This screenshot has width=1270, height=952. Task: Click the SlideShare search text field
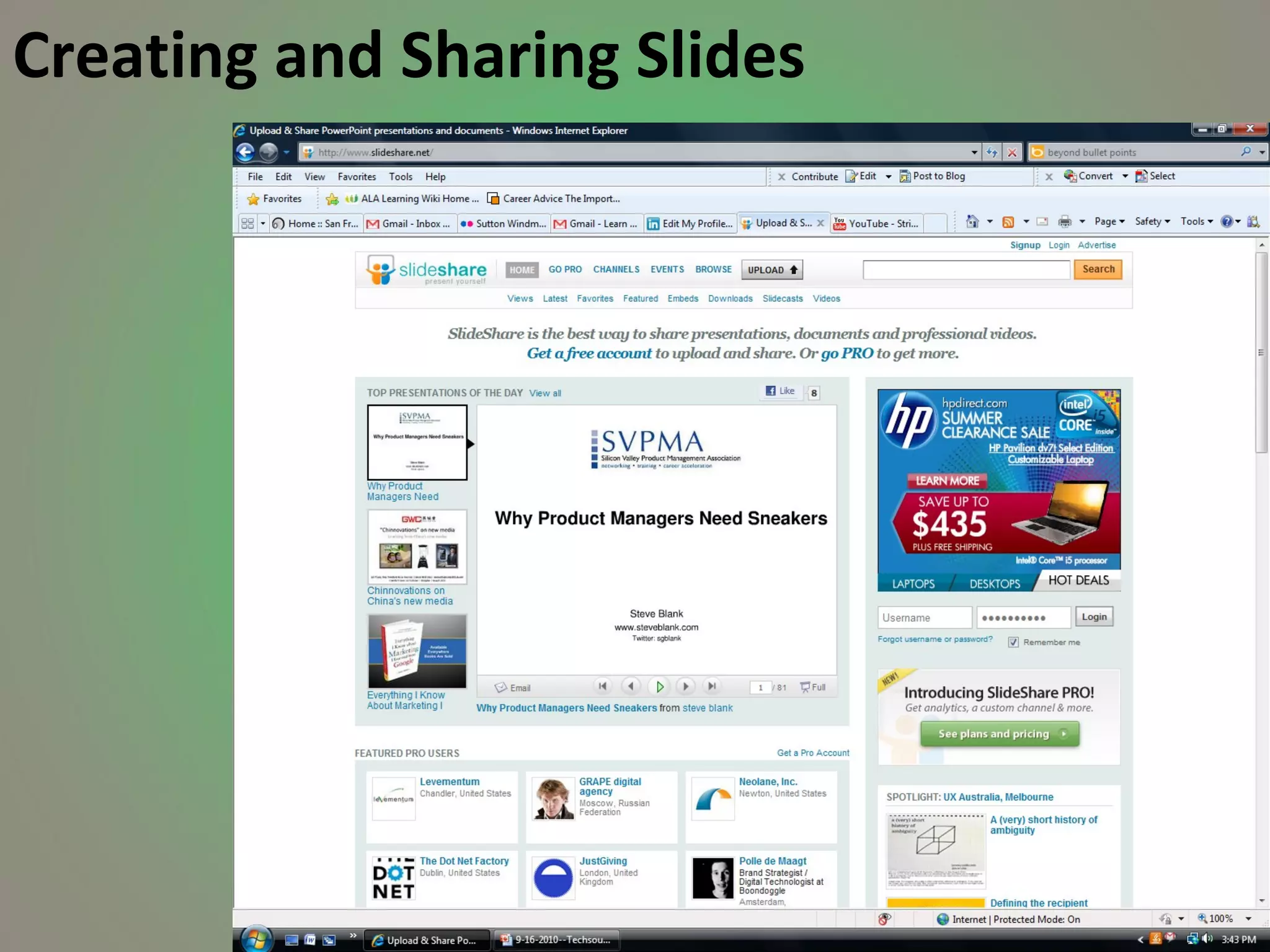click(966, 270)
